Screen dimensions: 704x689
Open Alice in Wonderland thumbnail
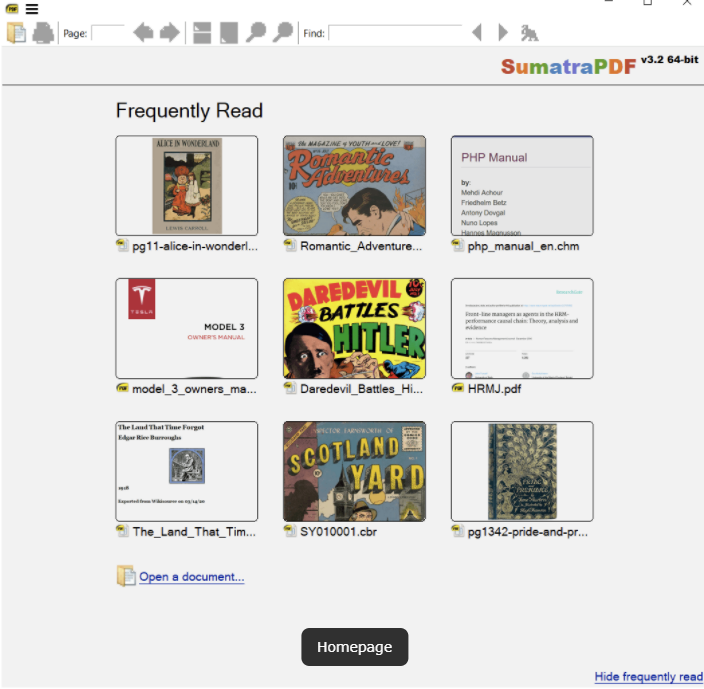coord(187,185)
